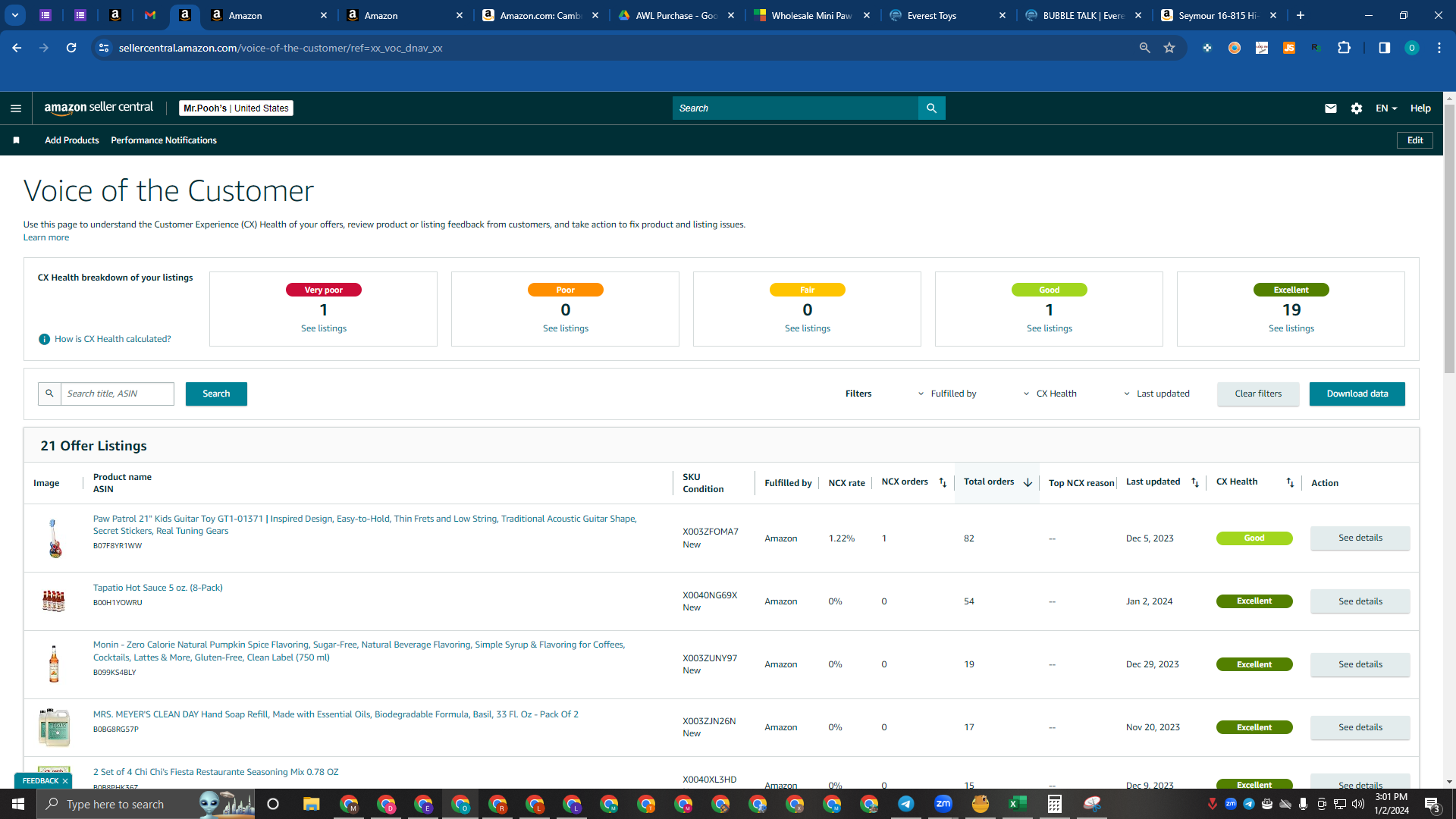See details for Monin Pumpkin Spice
The image size is (1456, 819).
(1360, 664)
